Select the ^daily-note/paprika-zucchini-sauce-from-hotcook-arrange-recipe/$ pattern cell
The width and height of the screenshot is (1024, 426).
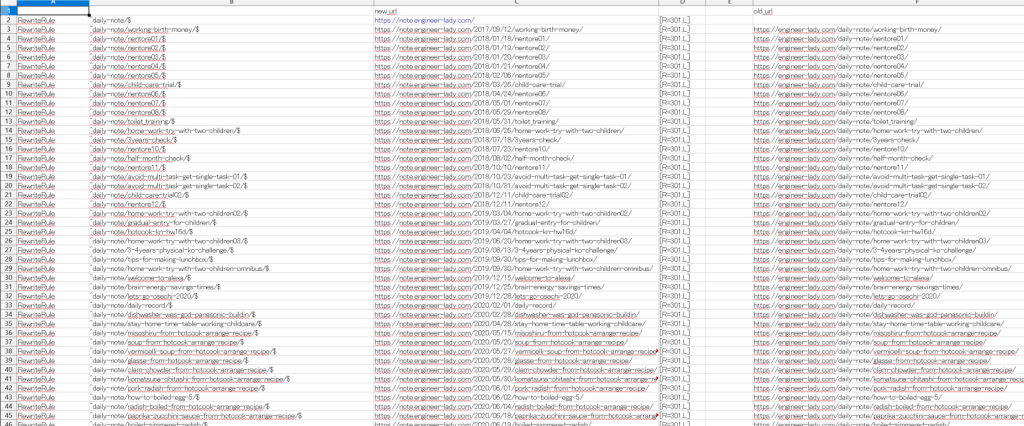click(x=231, y=416)
